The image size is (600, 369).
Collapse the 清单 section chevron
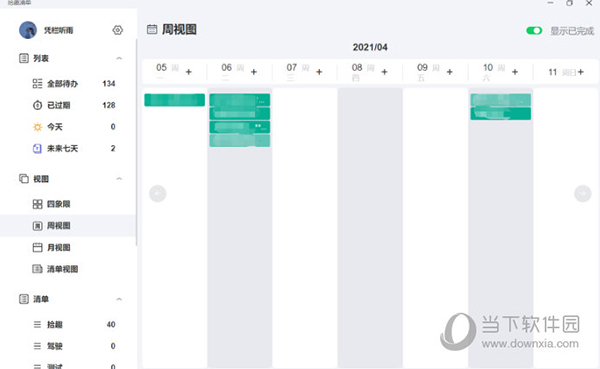(119, 299)
